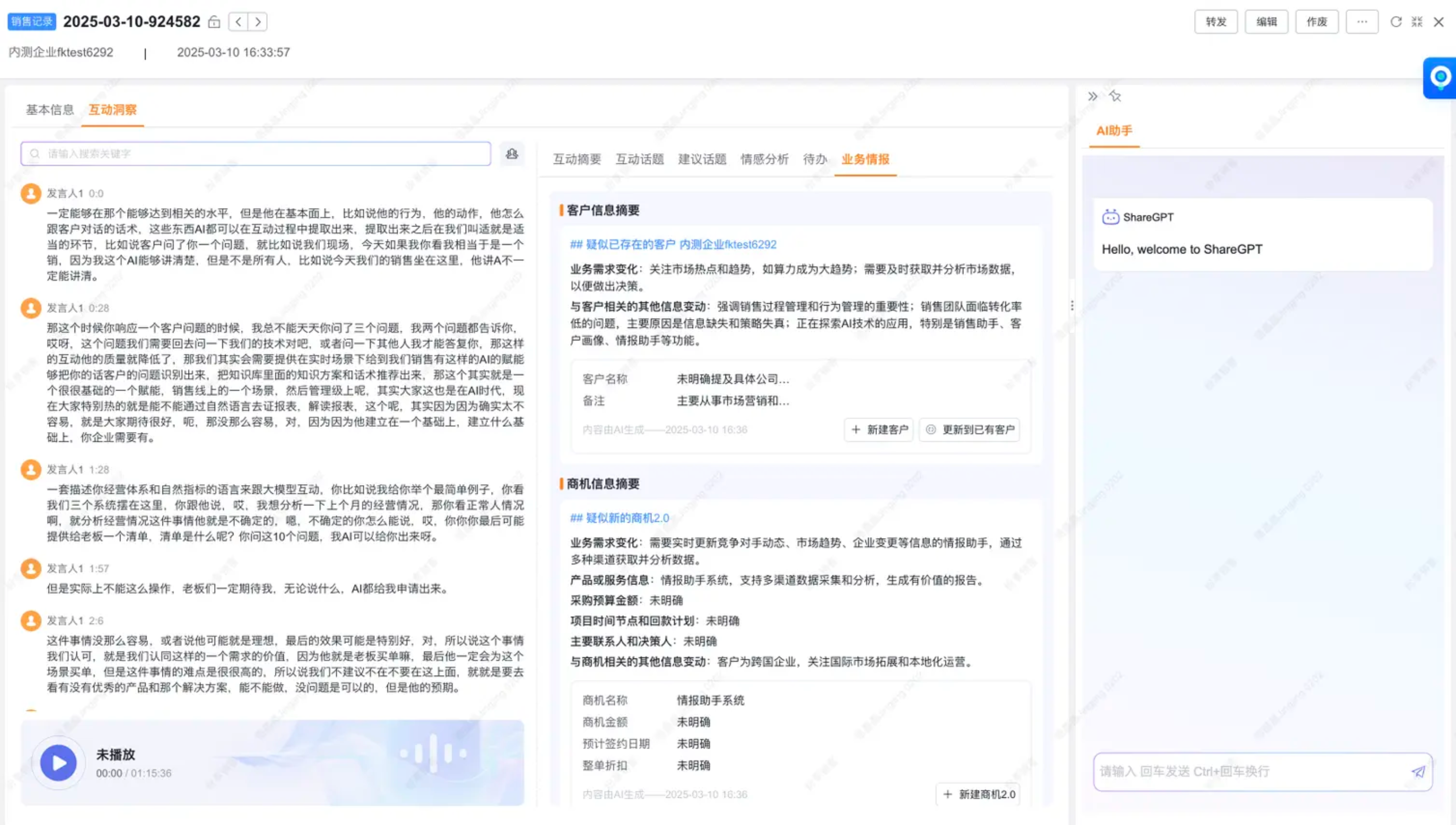Screen dimensions: 1456x825
Task: Click the 新建商机2.0 button
Action: (x=979, y=795)
